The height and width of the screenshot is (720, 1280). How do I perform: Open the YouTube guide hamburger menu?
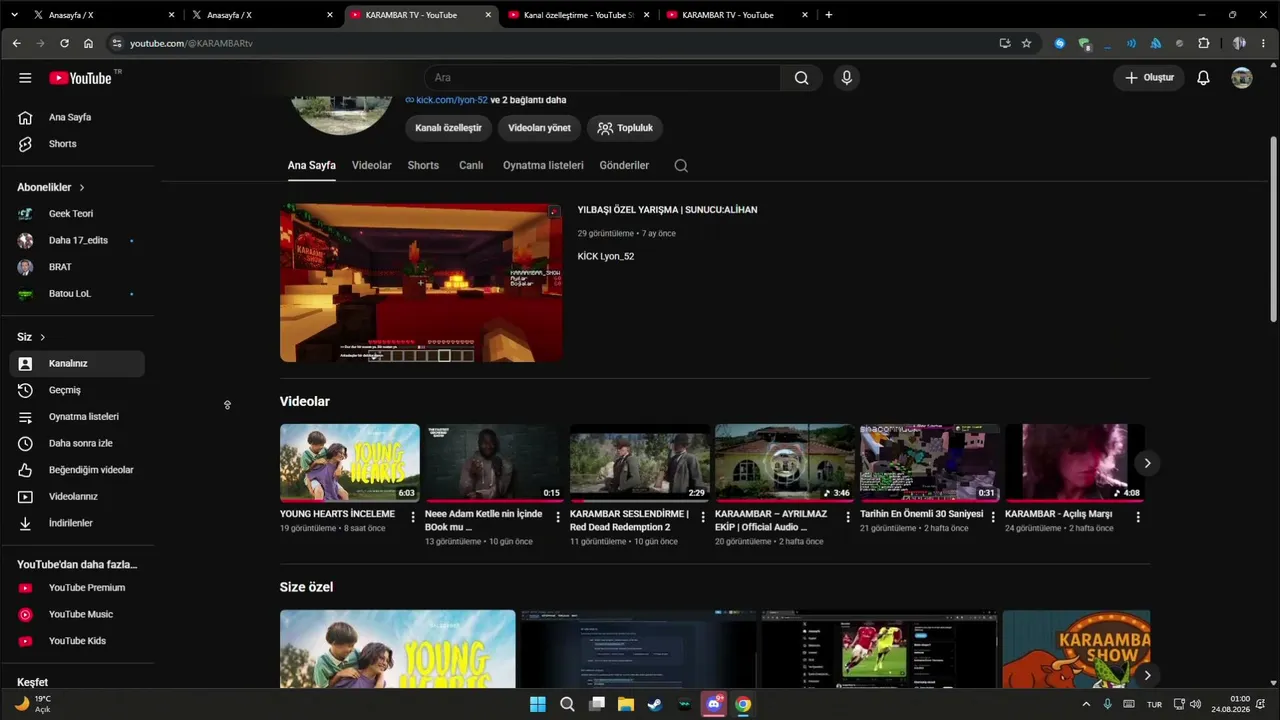(25, 78)
